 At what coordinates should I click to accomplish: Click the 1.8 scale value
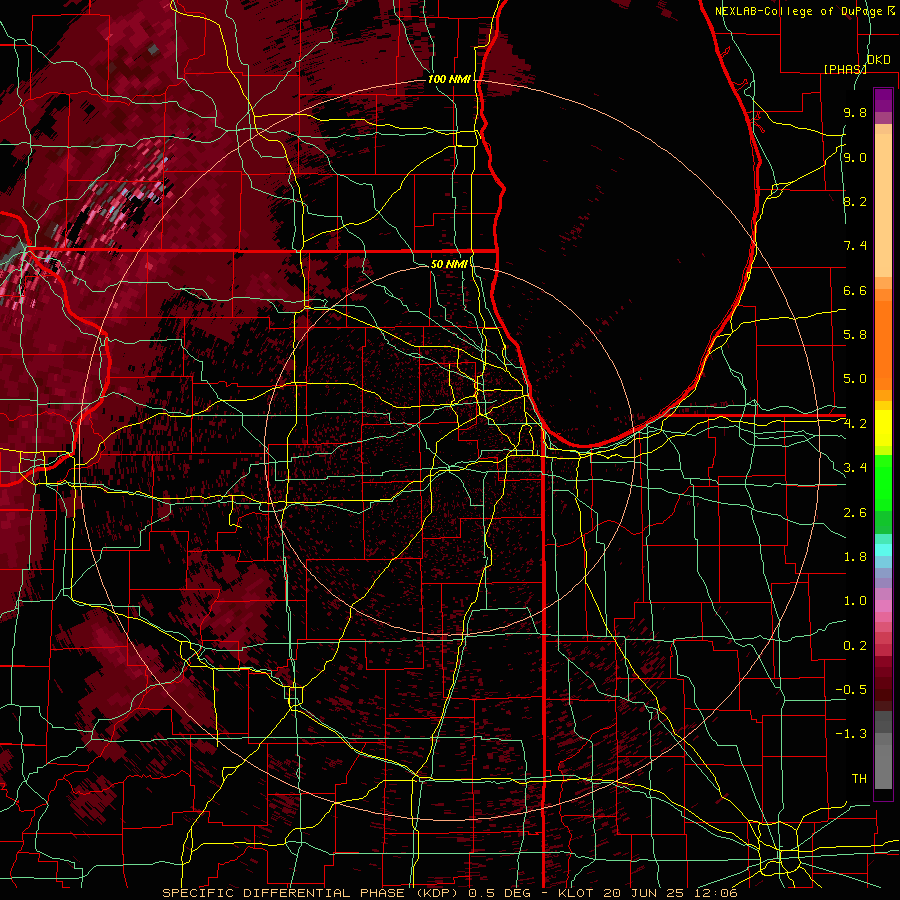coord(855,557)
